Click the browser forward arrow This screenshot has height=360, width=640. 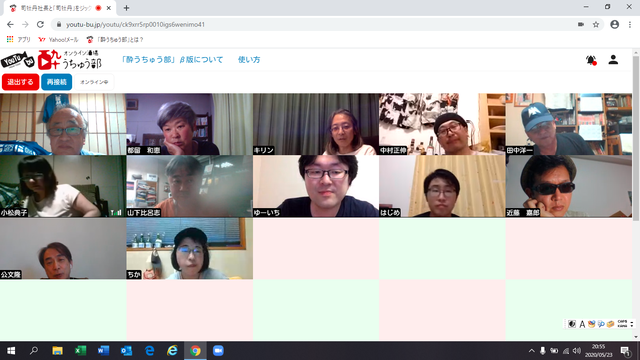[25, 24]
